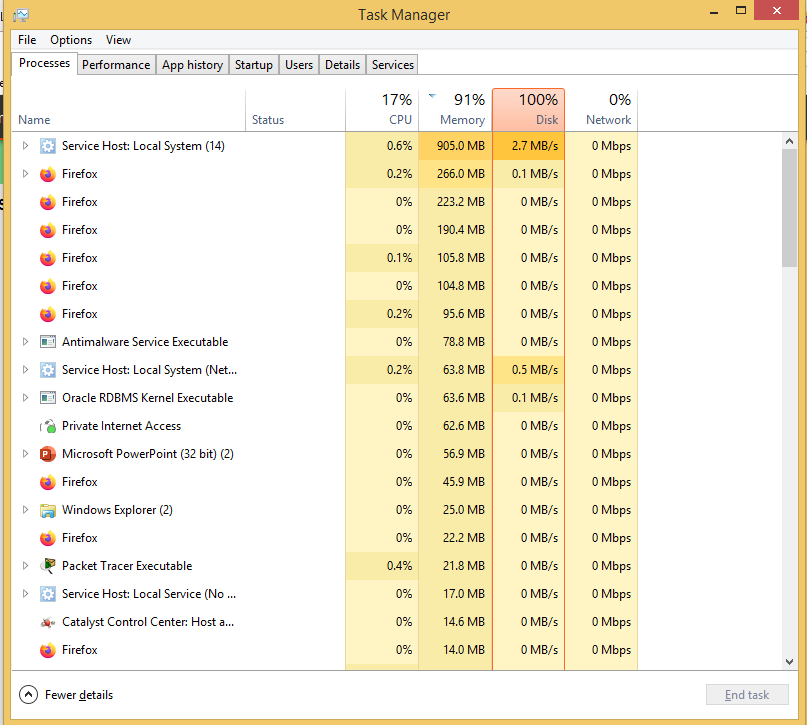Image resolution: width=807 pixels, height=725 pixels.
Task: Expand Microsoft PowerPoint (32 bit) (2)
Action: click(25, 454)
